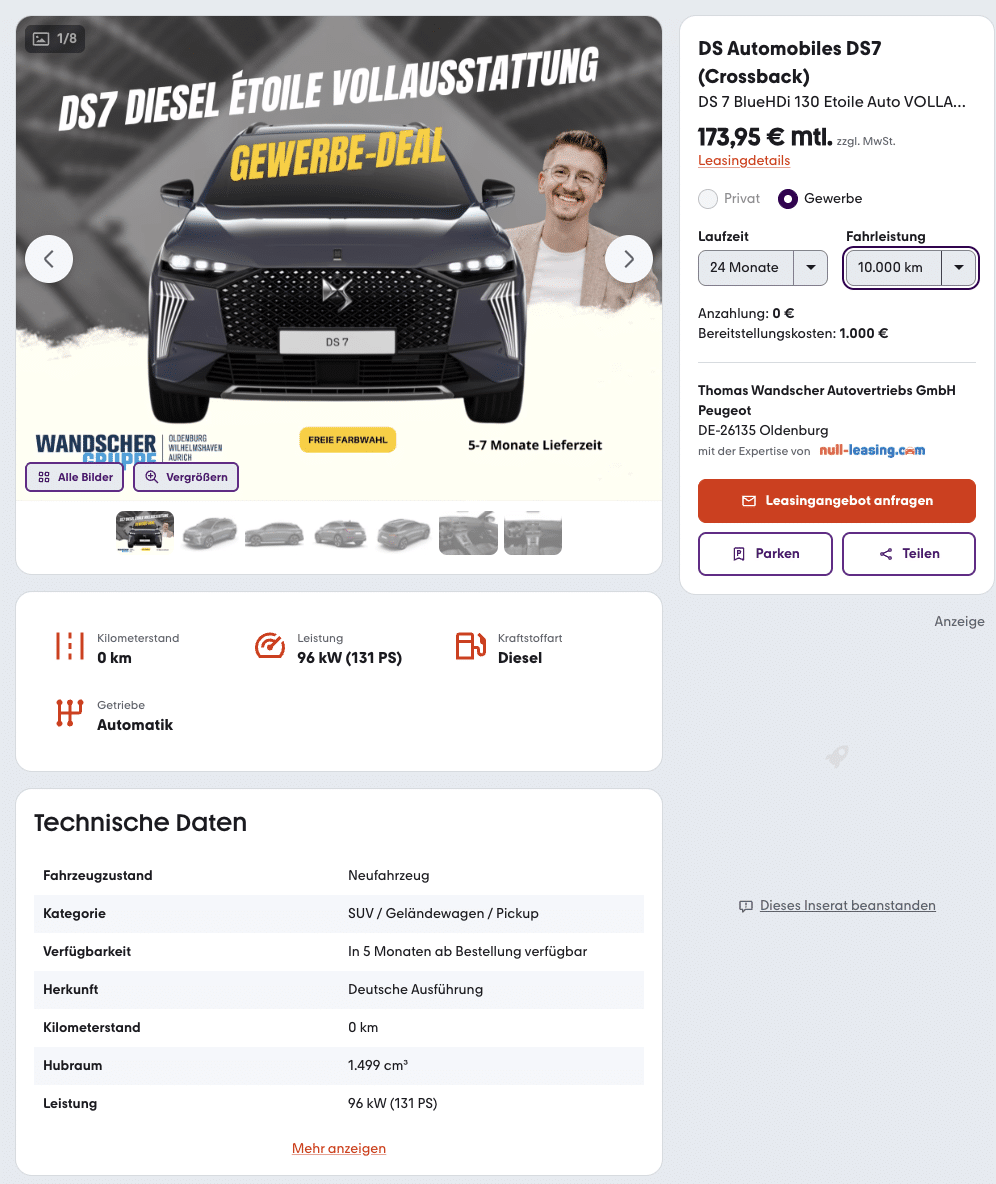The height and width of the screenshot is (1184, 996).
Task: Save the listing with Parken
Action: (x=765, y=553)
